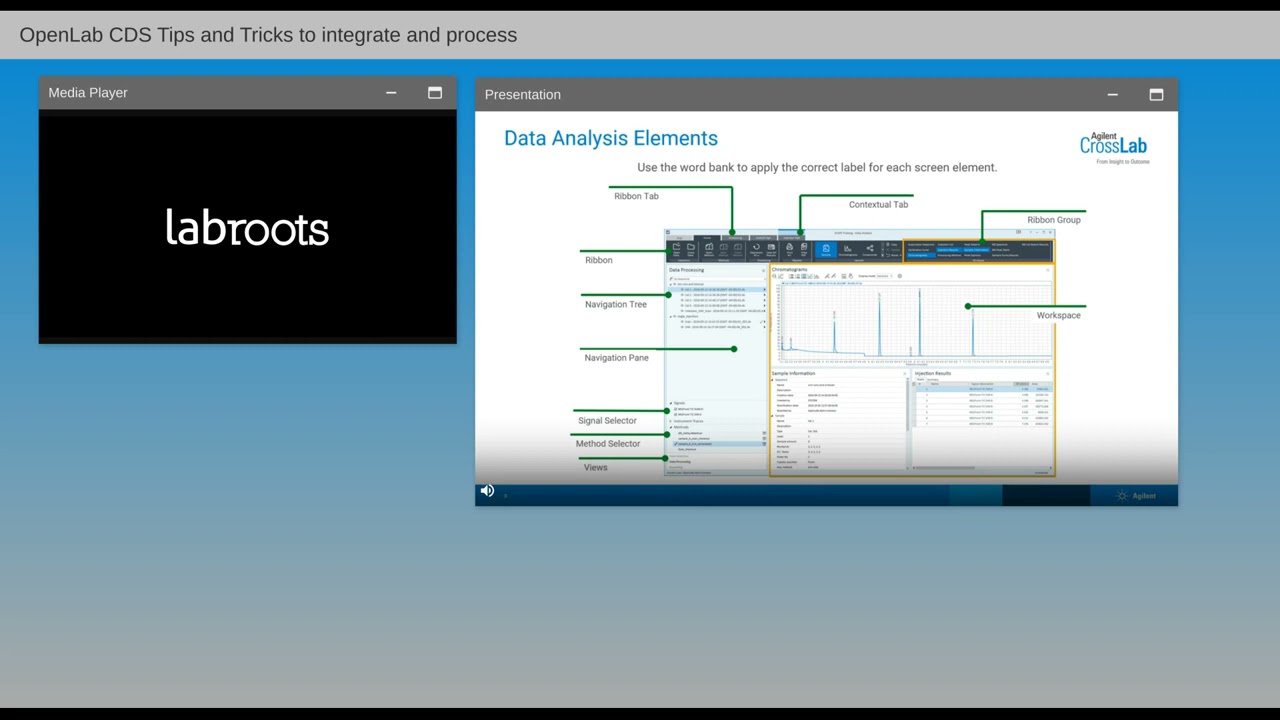Viewport: 1280px width, 720px height.
Task: Maximize the Presentation panel
Action: [1156, 95]
